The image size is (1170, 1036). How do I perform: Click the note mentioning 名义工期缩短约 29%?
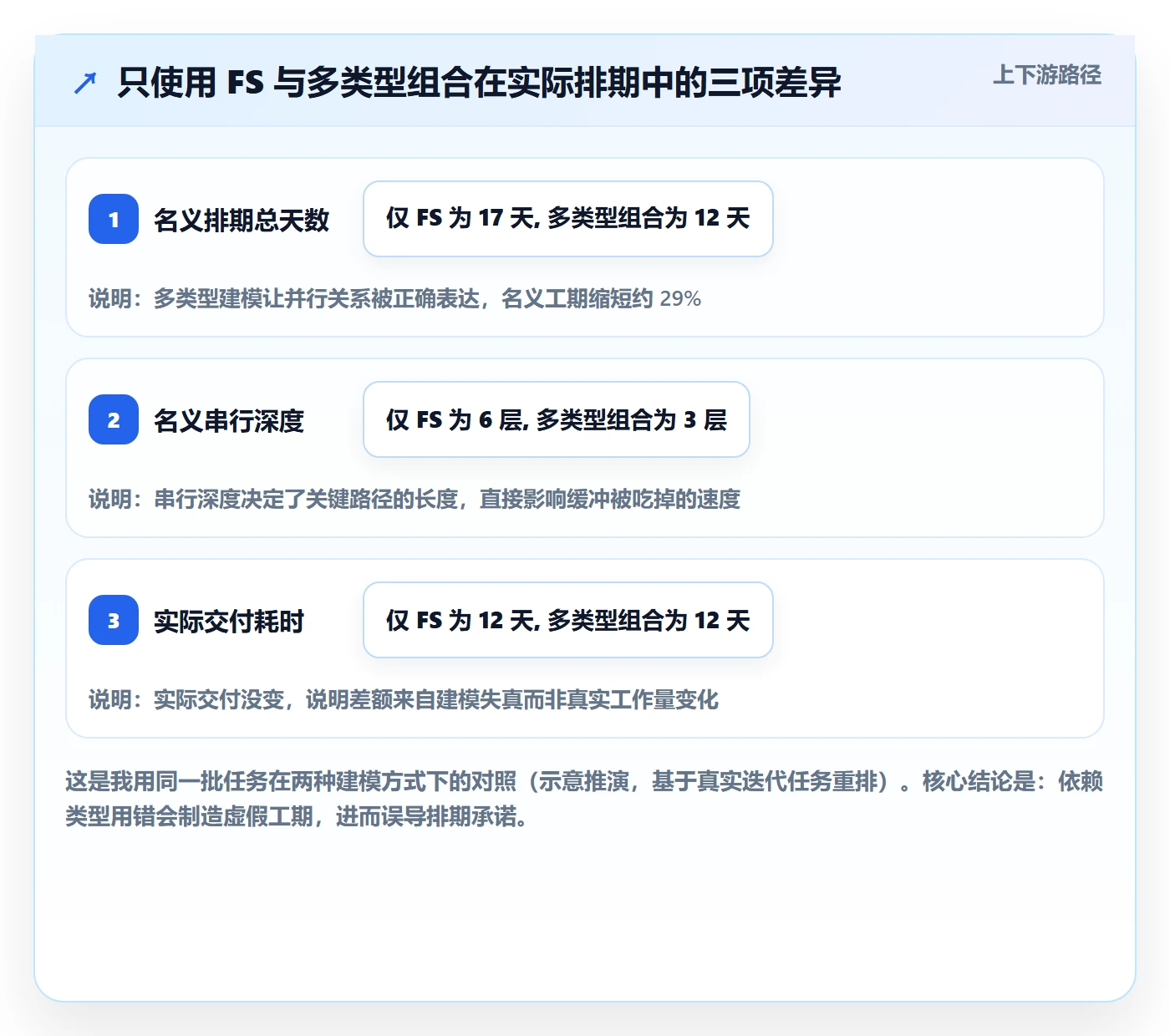[x=394, y=298]
